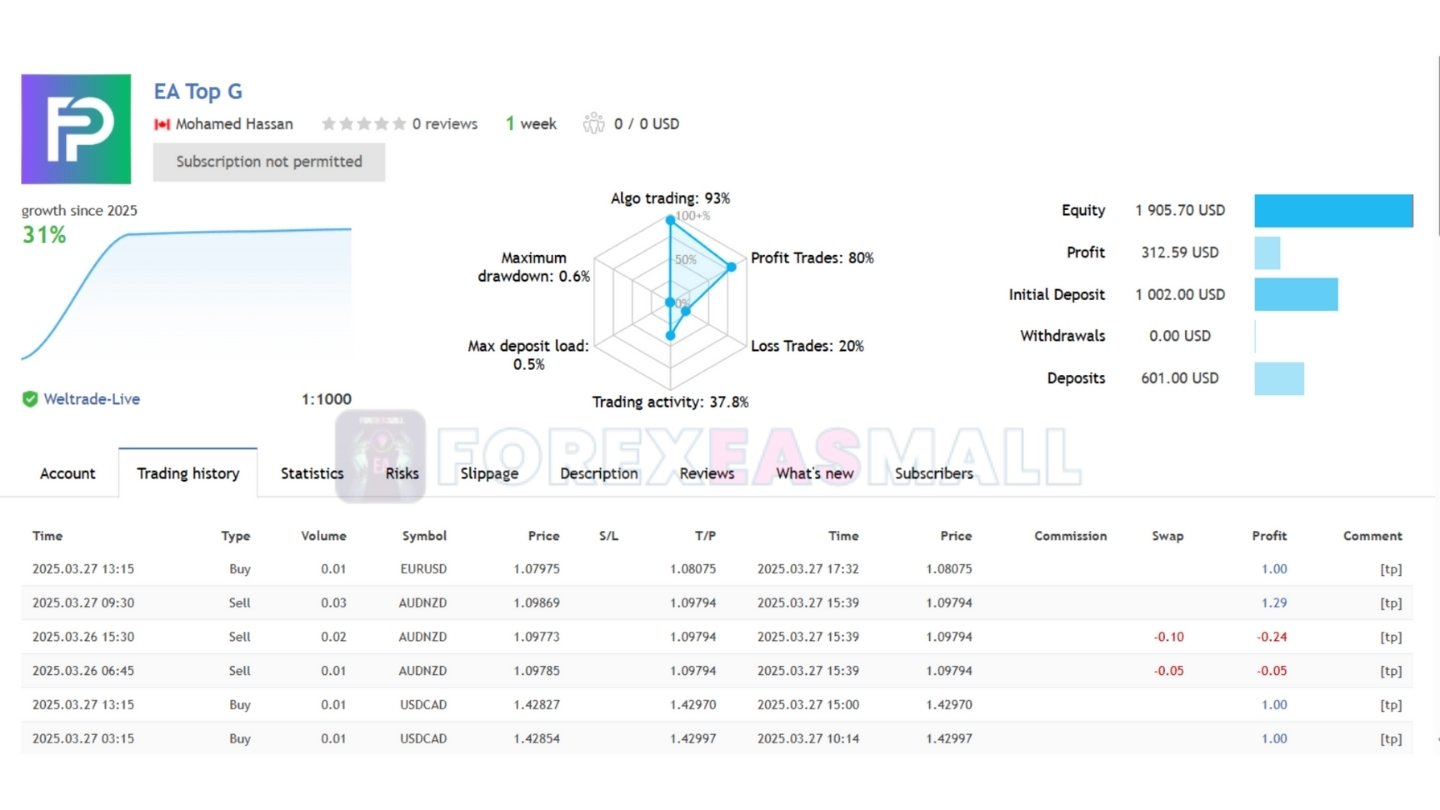The height and width of the screenshot is (810, 1440).
Task: Click the Trading activity: 37.8% label
Action: coord(670,402)
